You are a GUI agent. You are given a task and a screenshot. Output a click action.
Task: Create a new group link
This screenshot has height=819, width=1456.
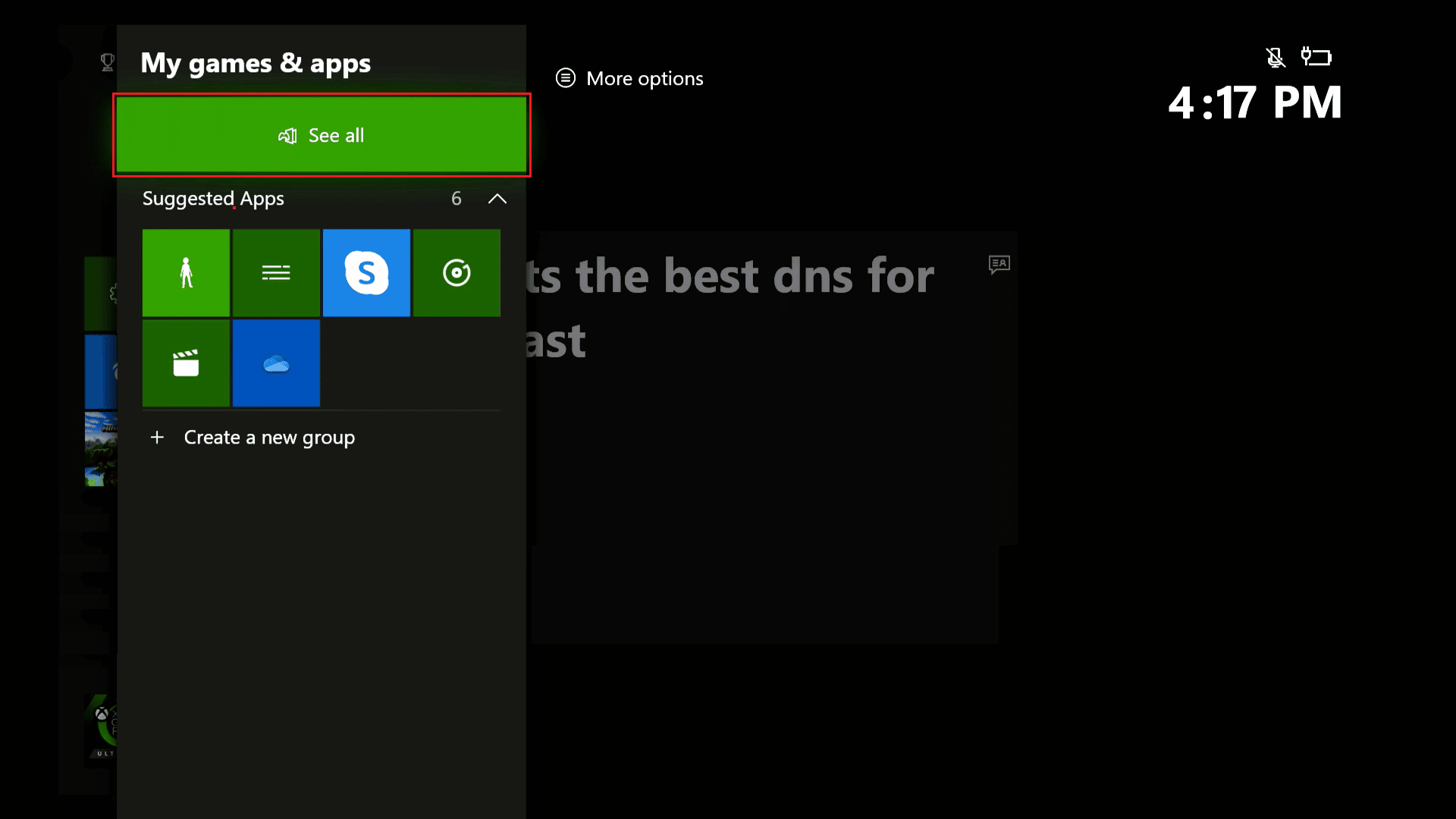click(x=252, y=437)
